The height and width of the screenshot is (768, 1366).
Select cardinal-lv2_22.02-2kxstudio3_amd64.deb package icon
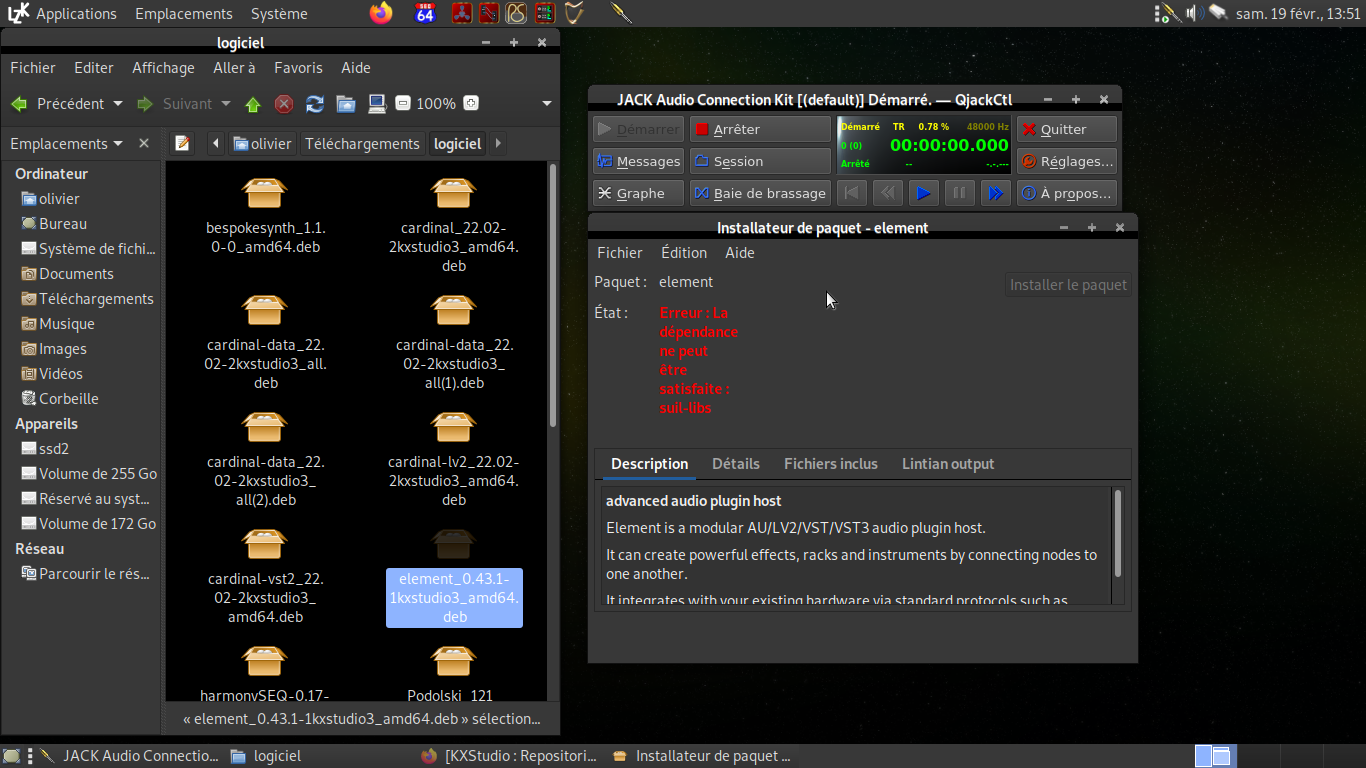click(x=453, y=428)
